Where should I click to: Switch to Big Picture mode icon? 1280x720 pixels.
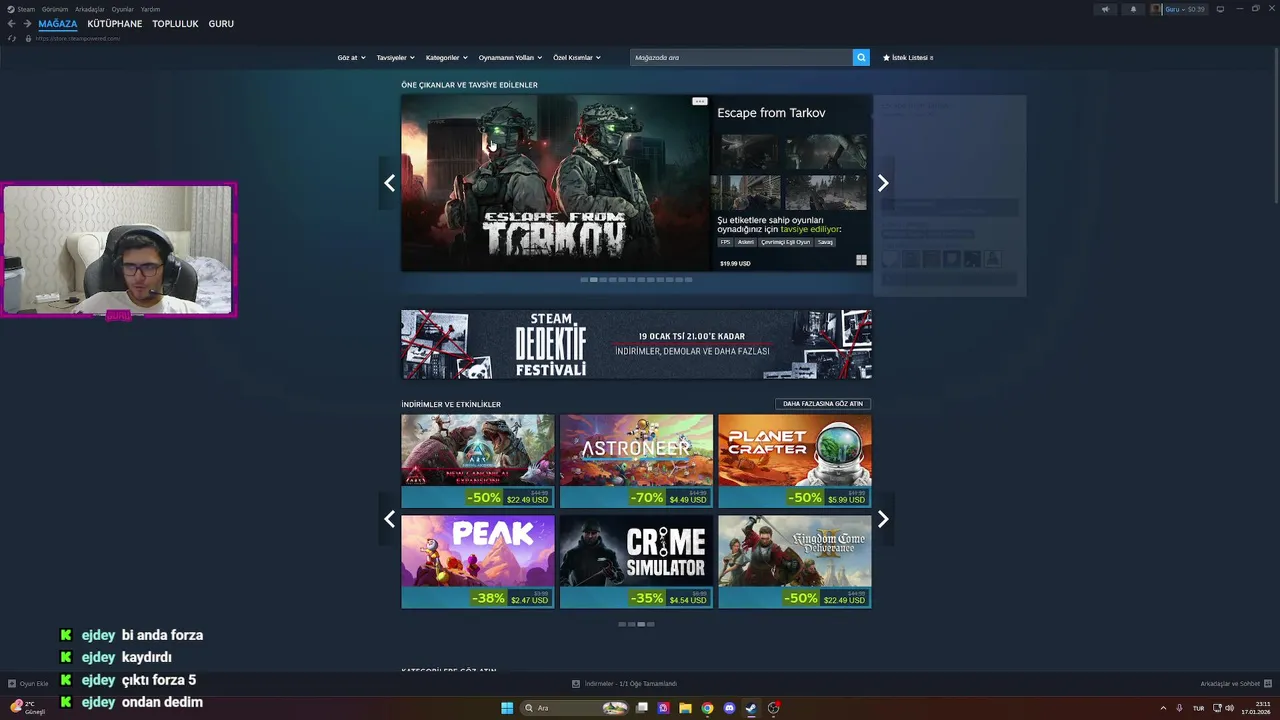1220,9
